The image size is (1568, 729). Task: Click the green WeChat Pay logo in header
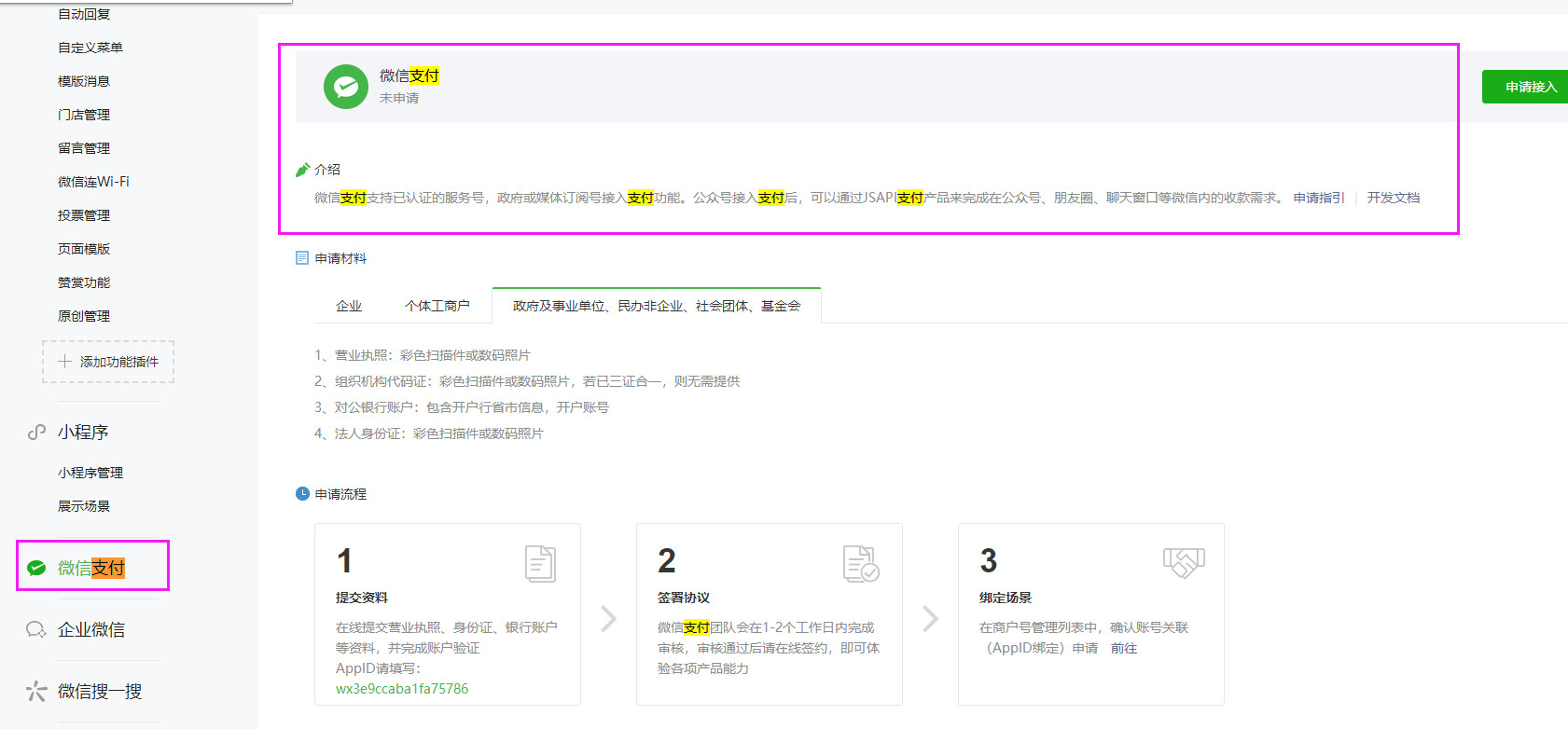346,87
